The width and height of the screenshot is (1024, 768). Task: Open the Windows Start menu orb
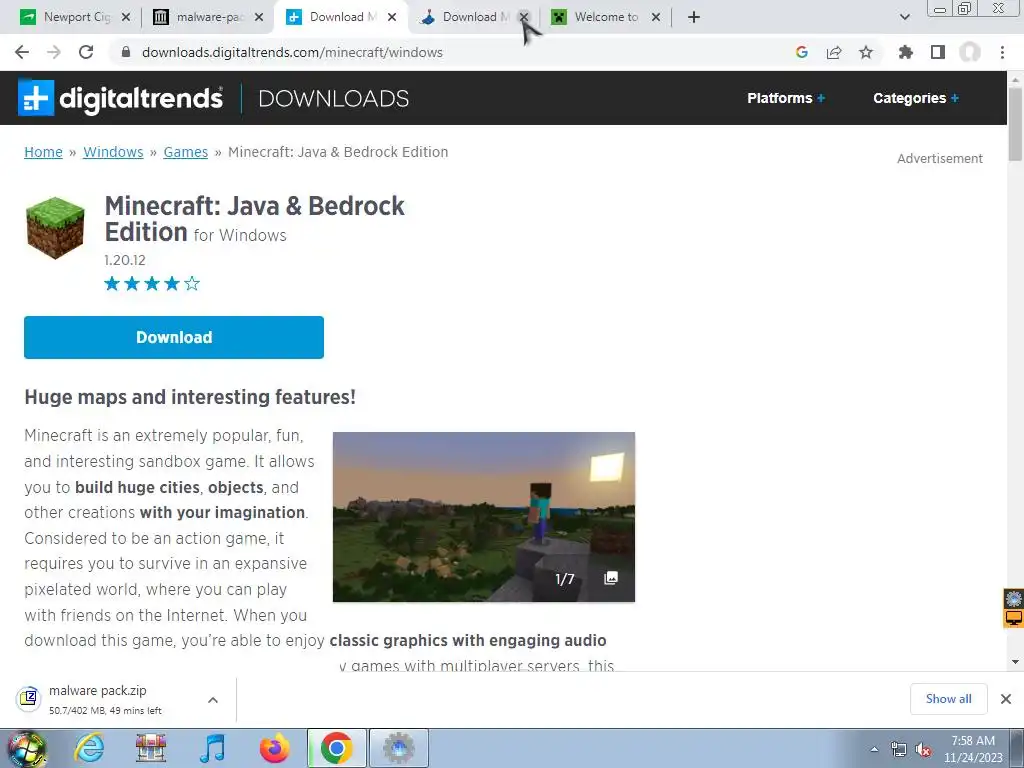(x=25, y=748)
